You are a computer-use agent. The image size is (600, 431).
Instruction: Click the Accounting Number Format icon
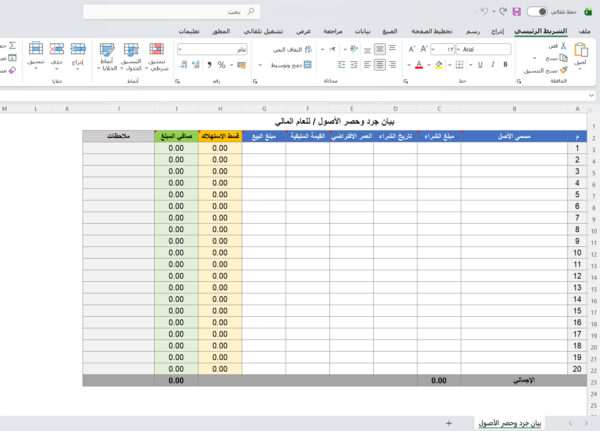point(241,65)
